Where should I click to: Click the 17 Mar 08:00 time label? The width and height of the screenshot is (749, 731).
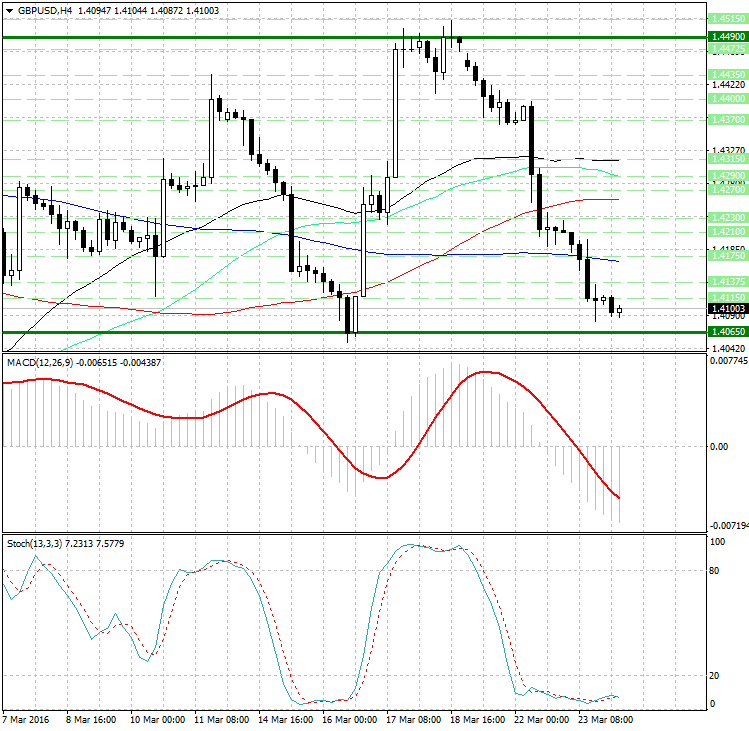click(414, 720)
